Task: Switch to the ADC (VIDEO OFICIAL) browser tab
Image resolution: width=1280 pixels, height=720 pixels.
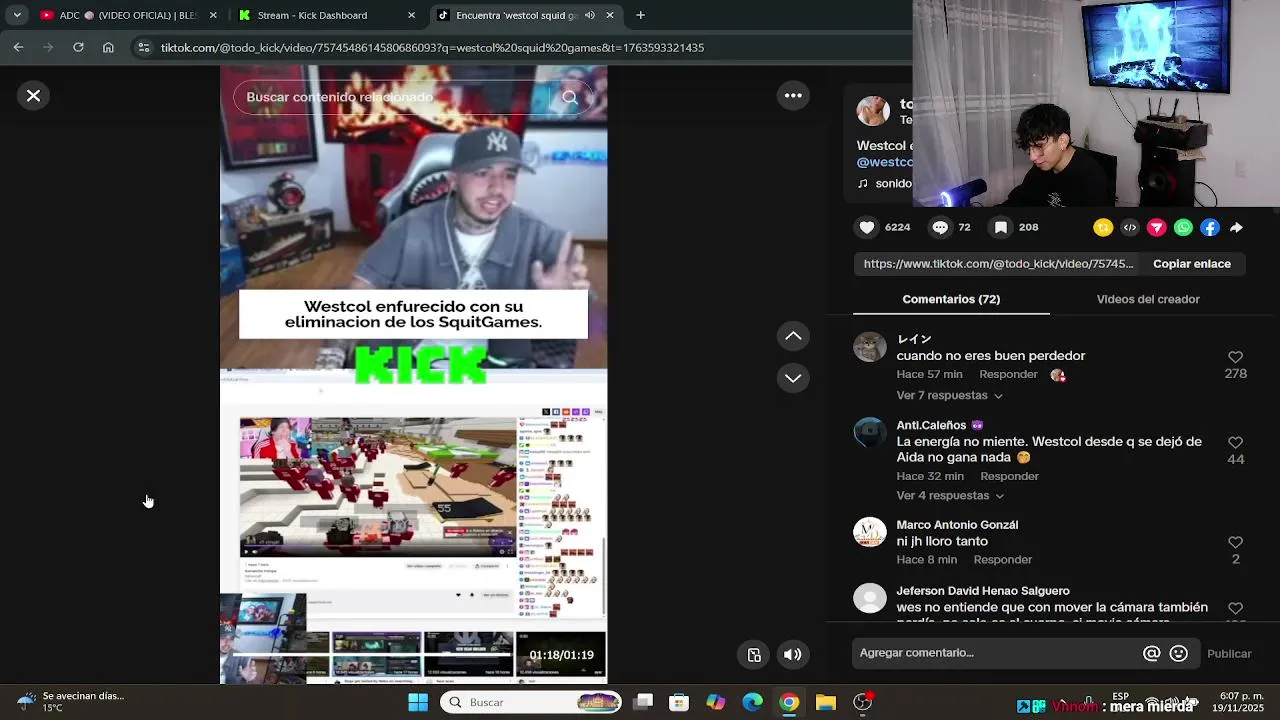Action: (x=118, y=15)
